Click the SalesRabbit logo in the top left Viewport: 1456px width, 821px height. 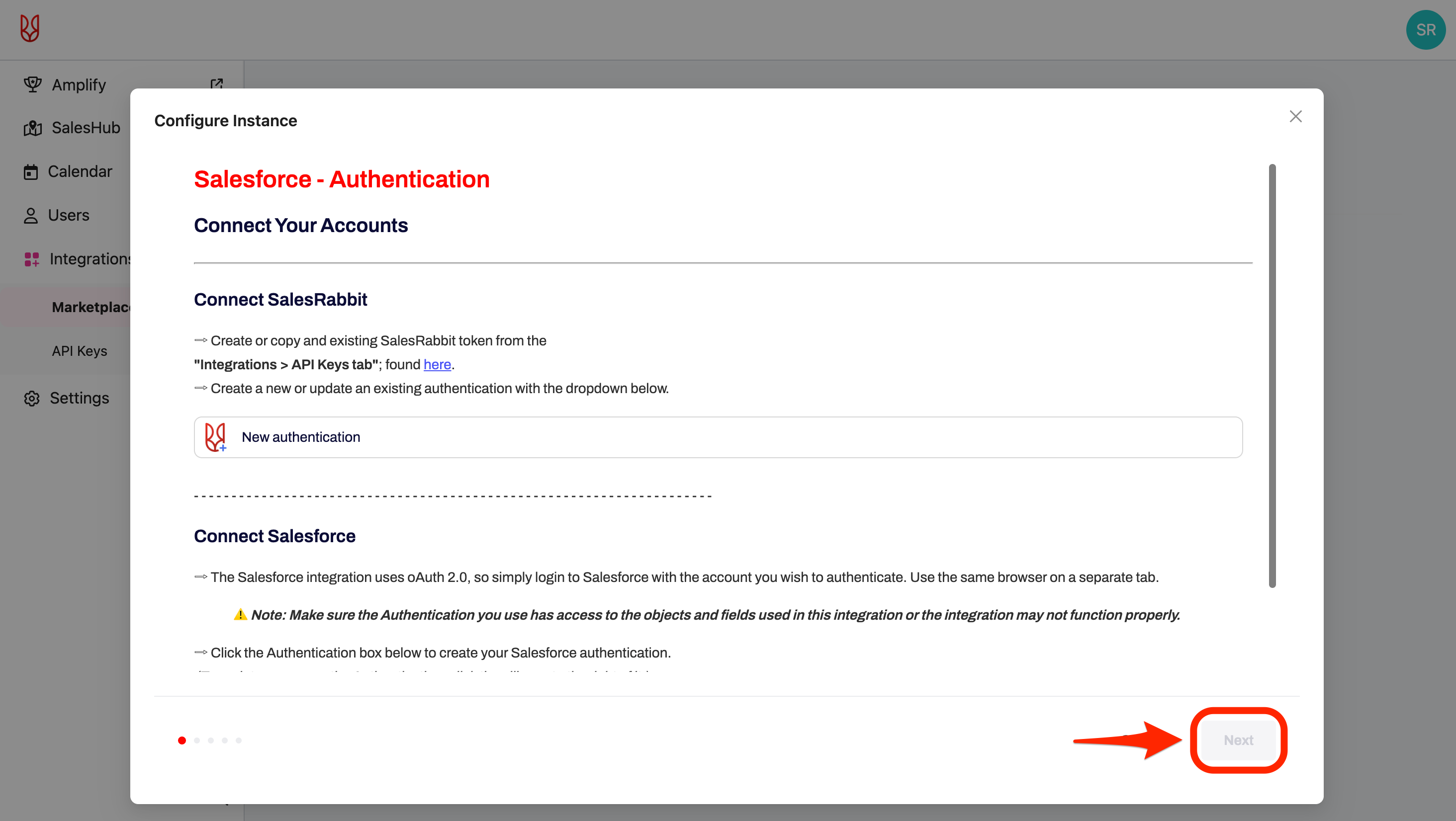pyautogui.click(x=29, y=28)
